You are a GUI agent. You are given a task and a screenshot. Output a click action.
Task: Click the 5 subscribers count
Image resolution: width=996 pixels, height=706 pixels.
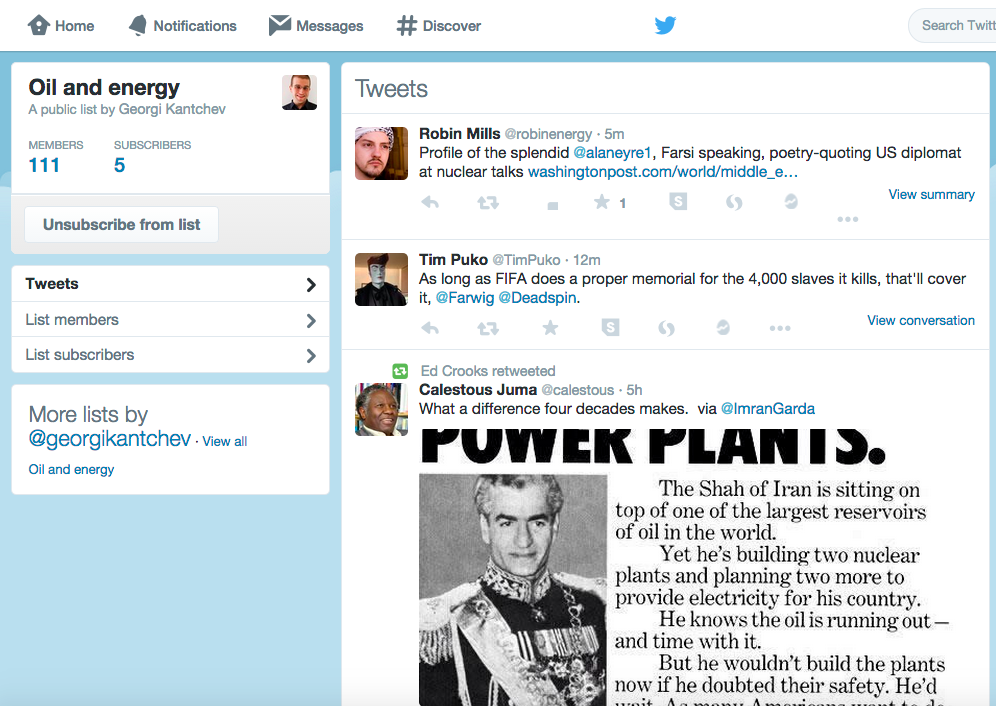119,165
